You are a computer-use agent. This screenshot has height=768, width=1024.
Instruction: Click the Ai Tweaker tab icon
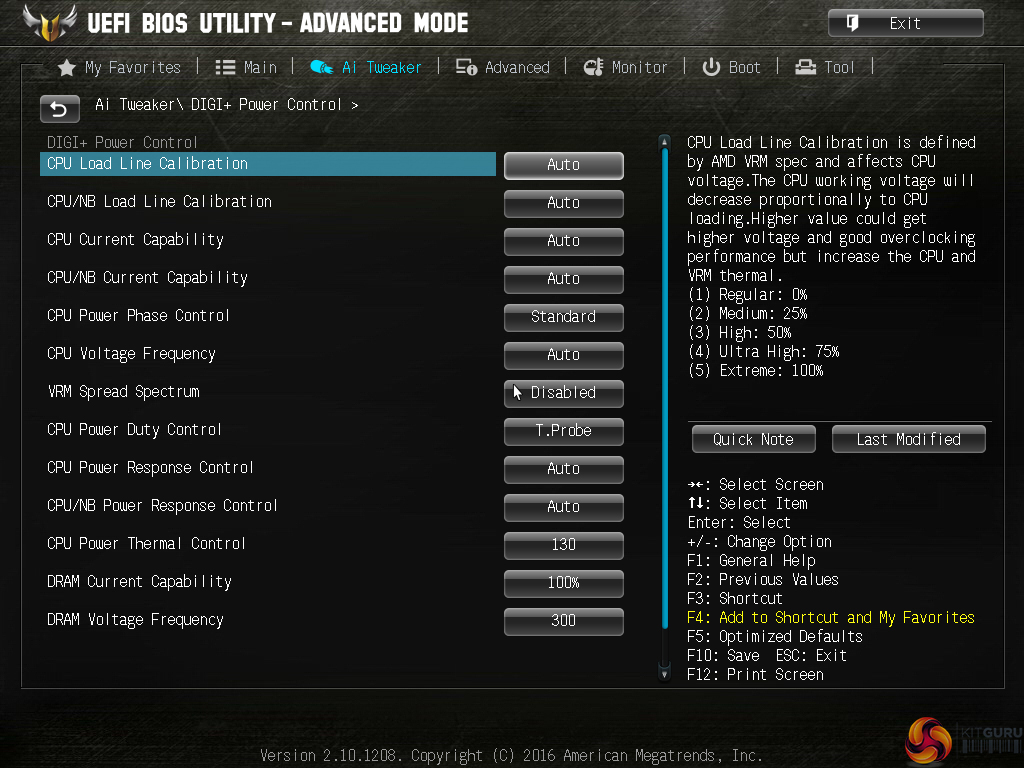(x=321, y=67)
